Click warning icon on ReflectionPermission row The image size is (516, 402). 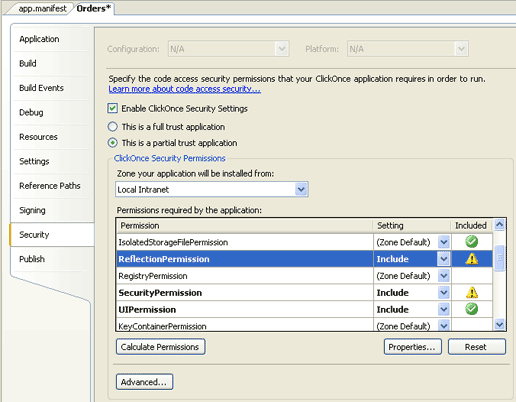pyautogui.click(x=471, y=259)
